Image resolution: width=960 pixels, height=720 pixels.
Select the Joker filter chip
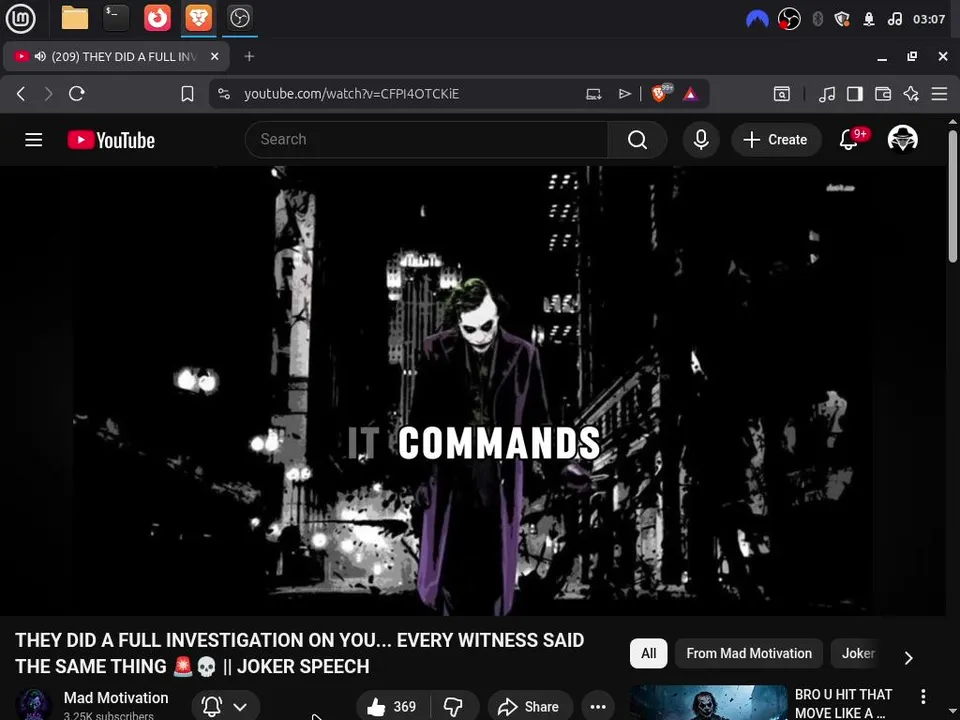click(x=858, y=653)
